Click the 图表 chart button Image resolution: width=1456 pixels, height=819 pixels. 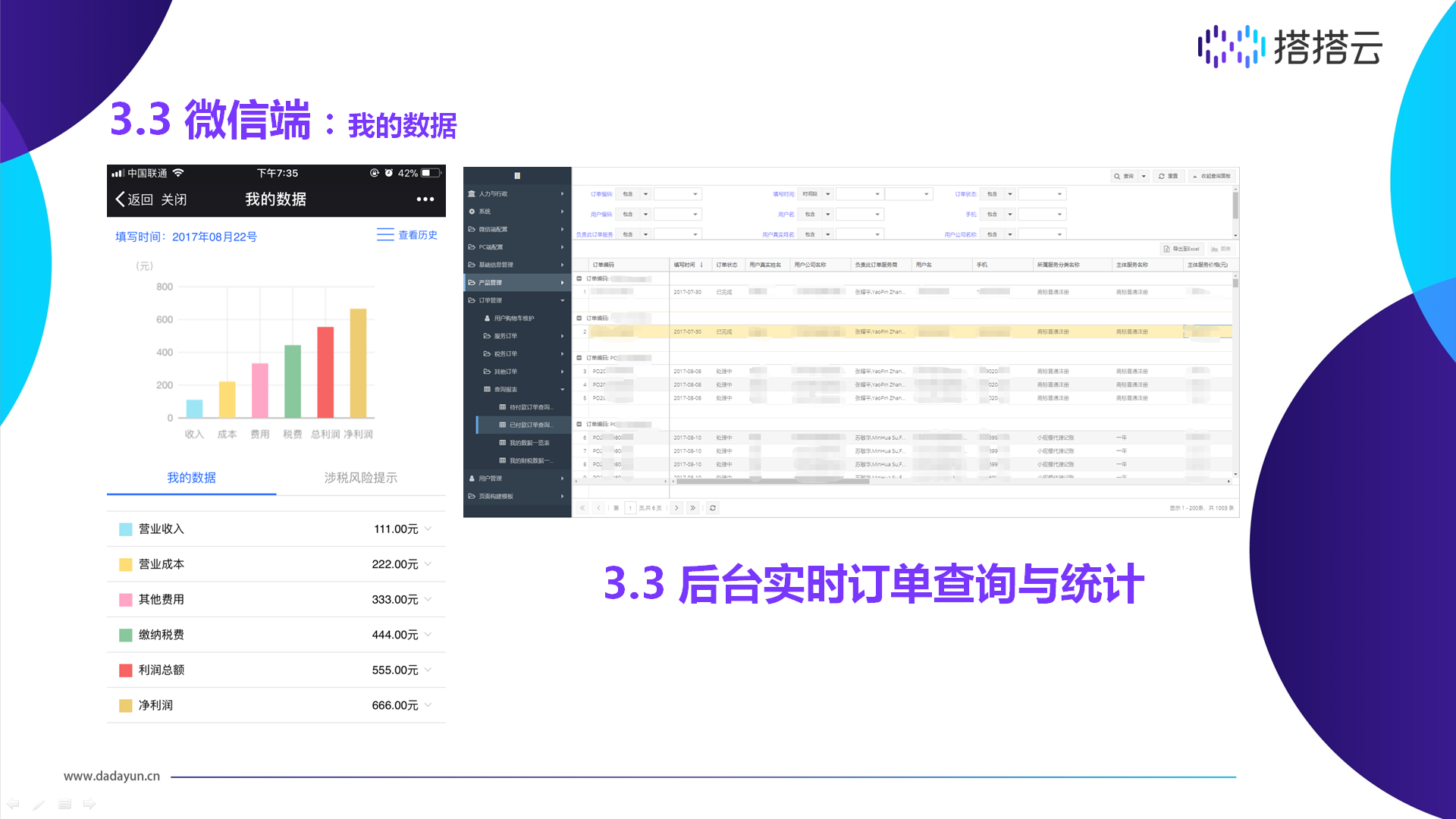[1220, 249]
